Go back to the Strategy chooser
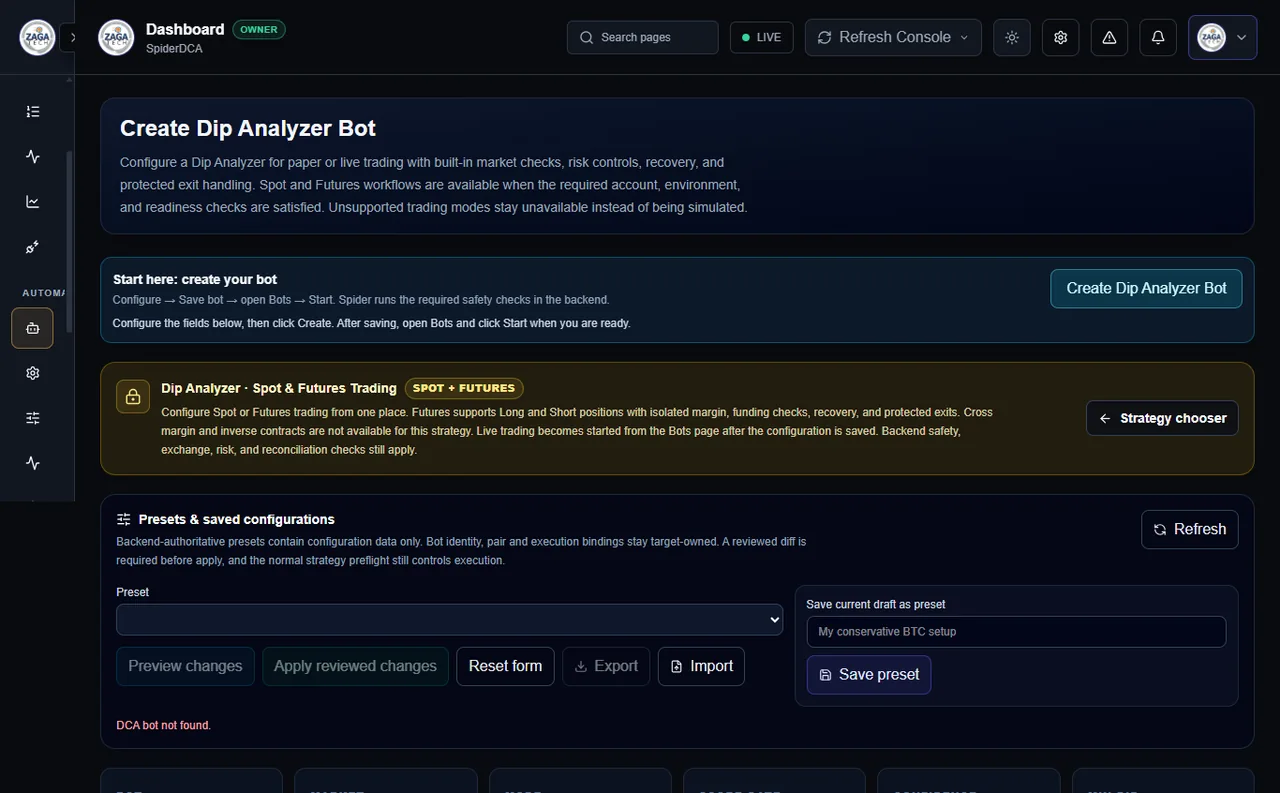Image resolution: width=1280 pixels, height=793 pixels. [x=1162, y=418]
